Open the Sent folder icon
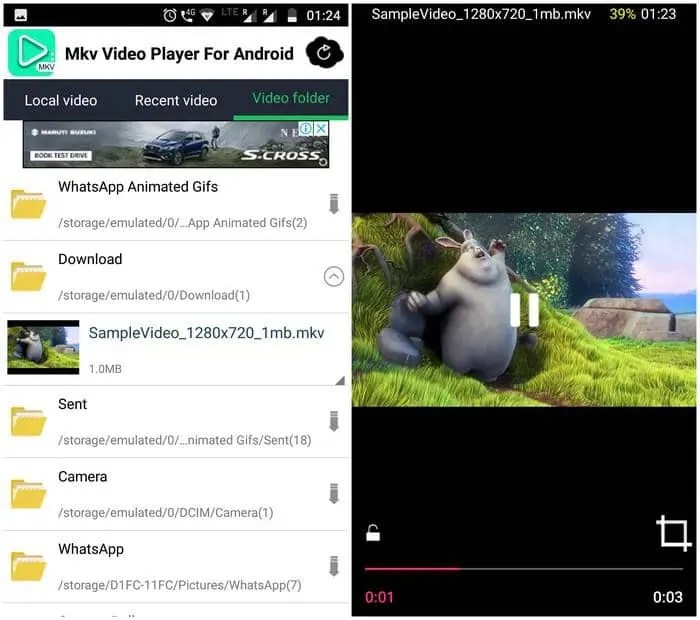The height and width of the screenshot is (620, 700). coord(29,421)
